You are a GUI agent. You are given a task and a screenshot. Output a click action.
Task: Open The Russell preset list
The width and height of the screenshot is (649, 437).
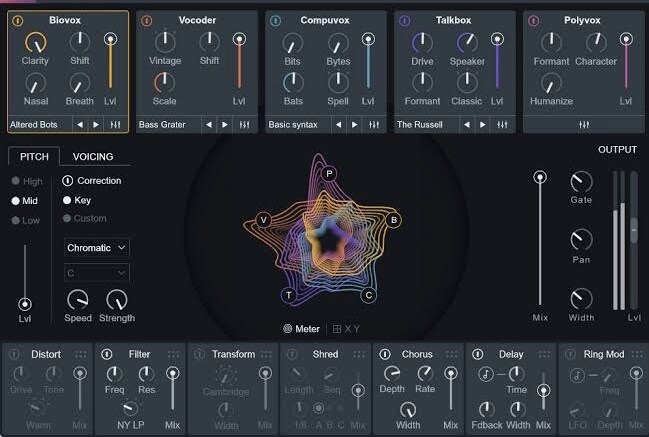pyautogui.click(x=427, y=125)
